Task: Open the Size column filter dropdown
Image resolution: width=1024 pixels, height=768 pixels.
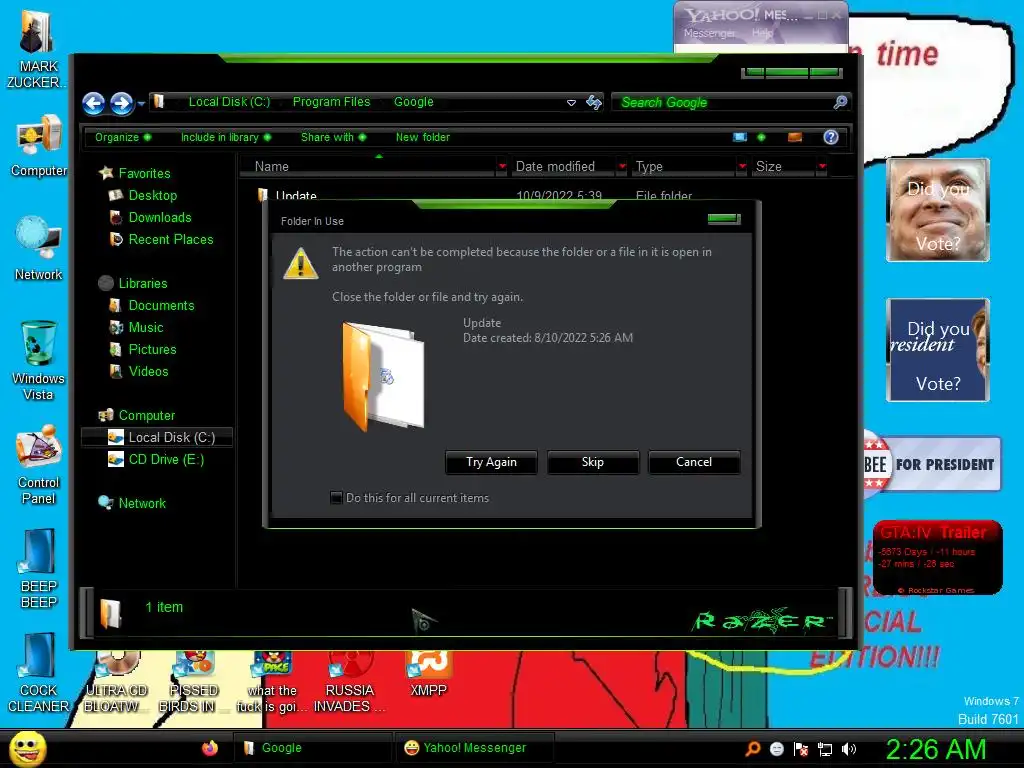Action: 822,167
